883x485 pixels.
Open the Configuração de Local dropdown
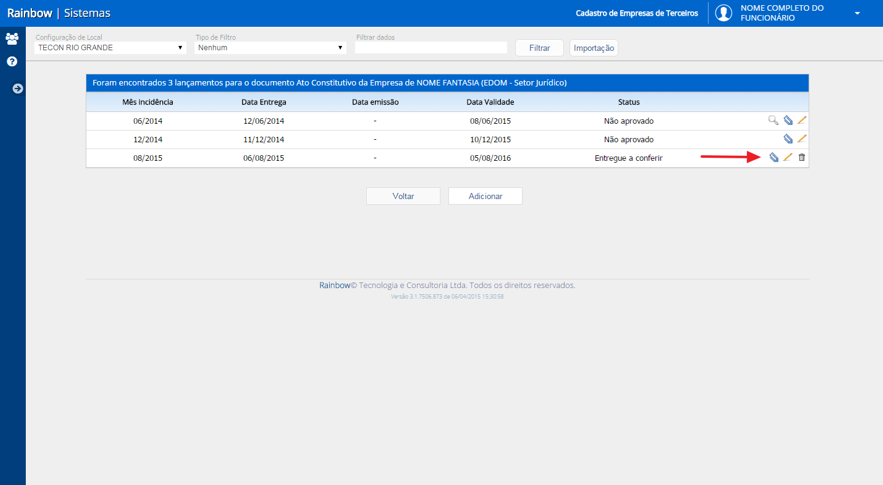(110, 47)
